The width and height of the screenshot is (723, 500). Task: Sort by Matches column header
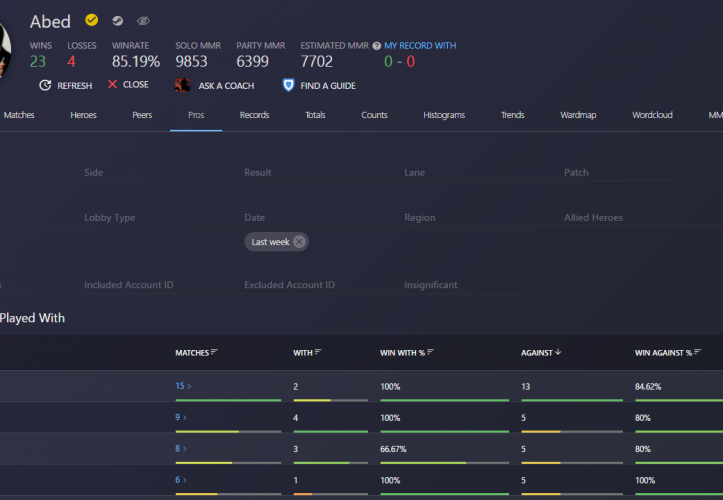pyautogui.click(x=197, y=352)
